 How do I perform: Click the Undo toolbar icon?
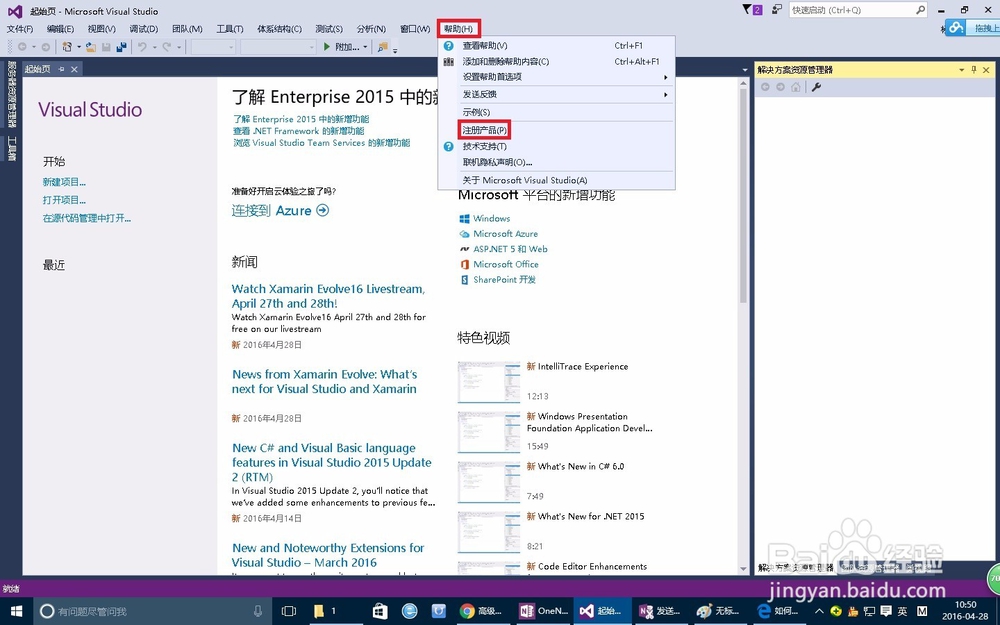coord(142,47)
